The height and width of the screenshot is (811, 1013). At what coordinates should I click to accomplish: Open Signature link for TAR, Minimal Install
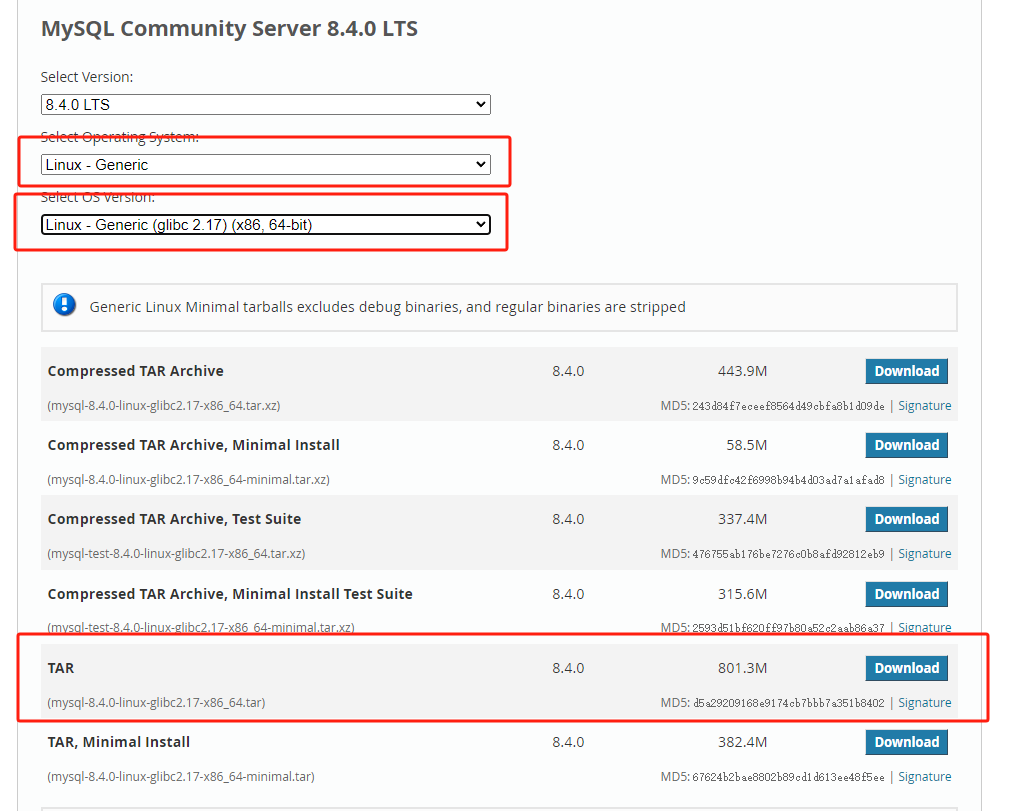924,777
